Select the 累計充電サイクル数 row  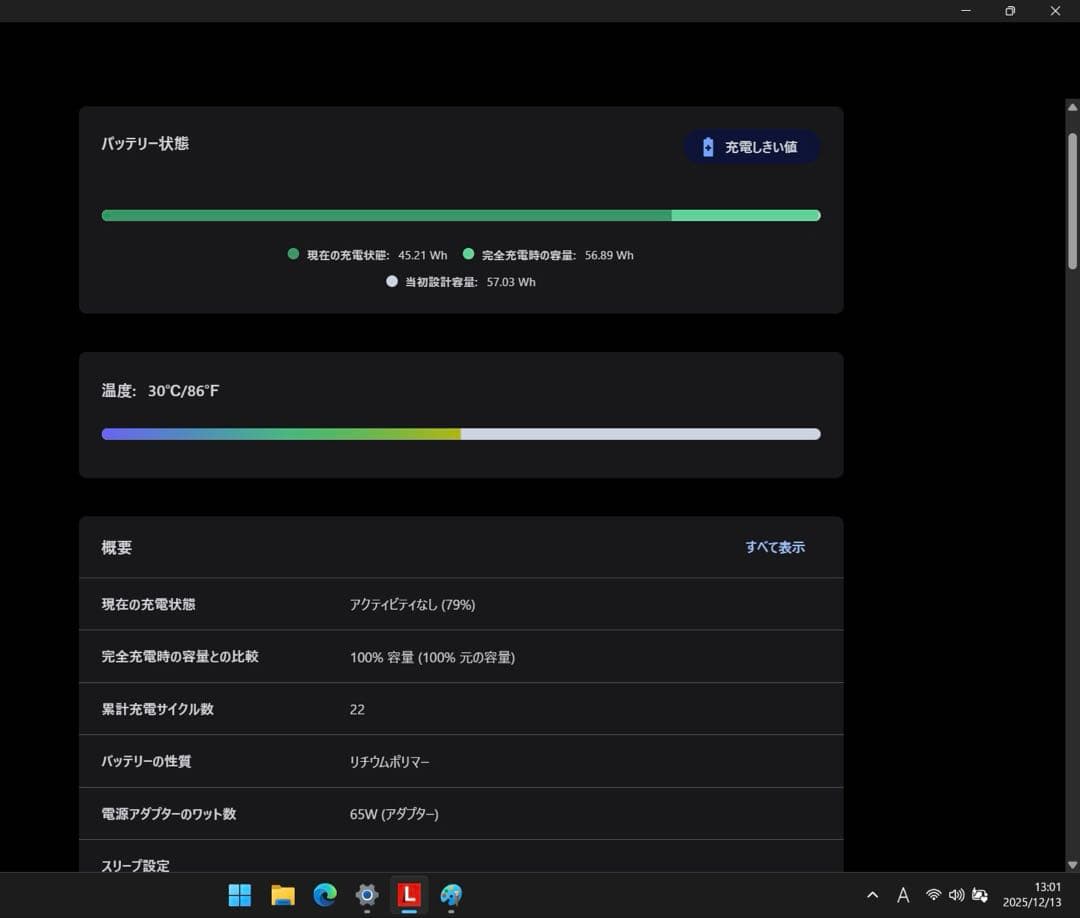pos(460,709)
